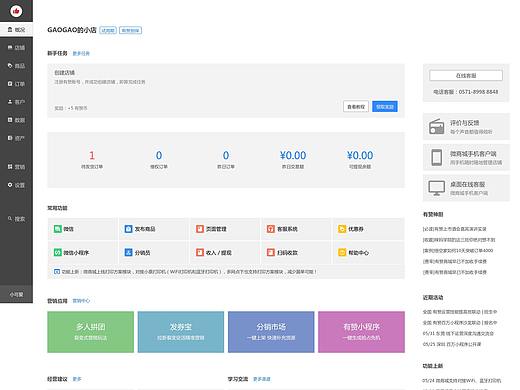Click the 营销 marketing sidebar icon

10,166
